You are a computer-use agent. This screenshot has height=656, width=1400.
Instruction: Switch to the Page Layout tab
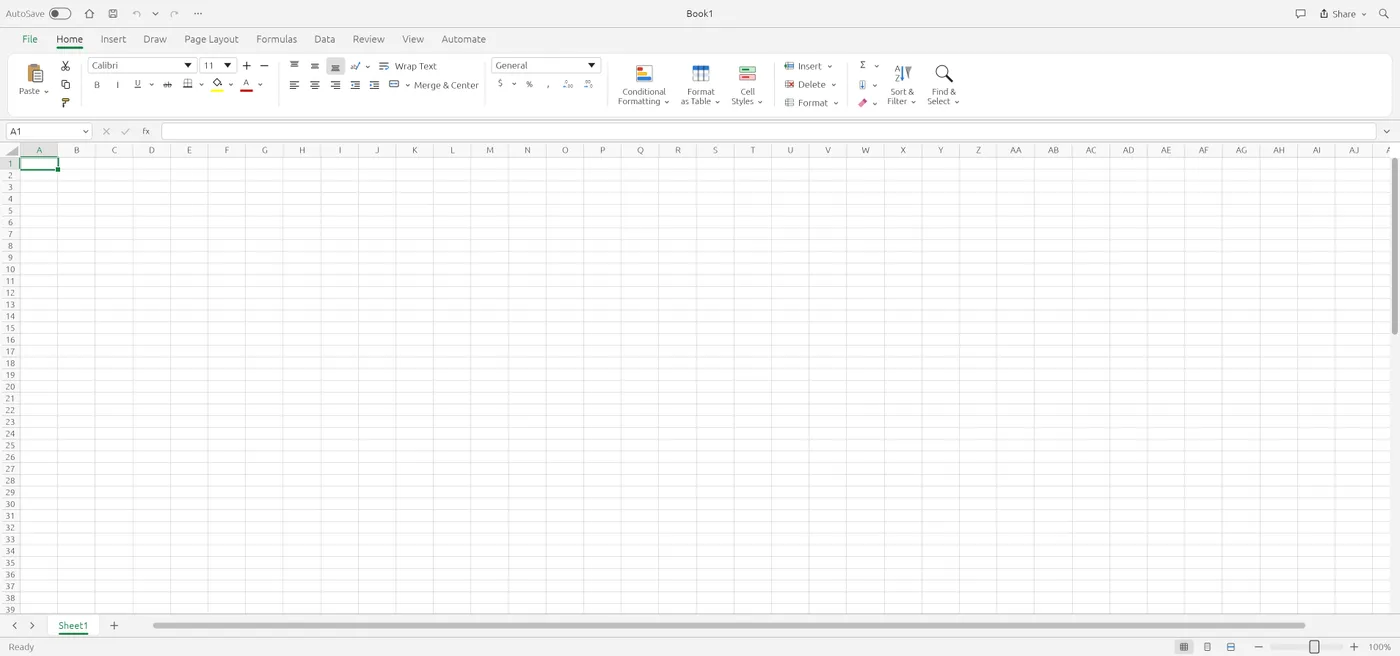click(x=211, y=39)
